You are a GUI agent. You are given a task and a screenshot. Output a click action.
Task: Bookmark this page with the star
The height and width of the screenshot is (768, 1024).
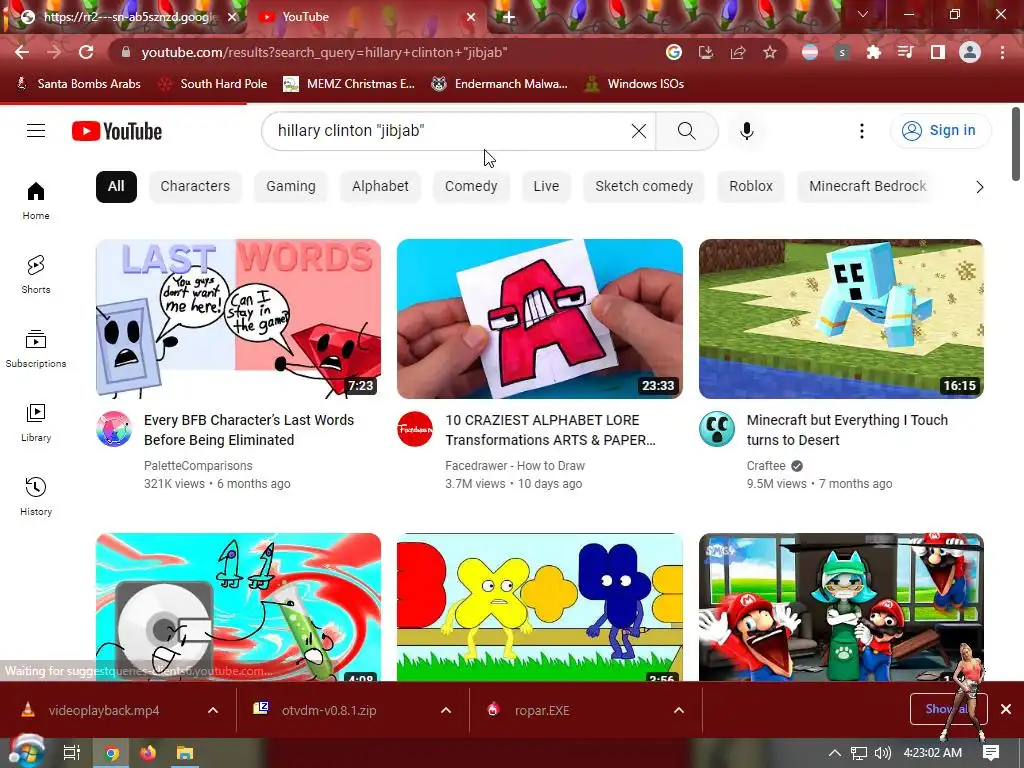[770, 52]
